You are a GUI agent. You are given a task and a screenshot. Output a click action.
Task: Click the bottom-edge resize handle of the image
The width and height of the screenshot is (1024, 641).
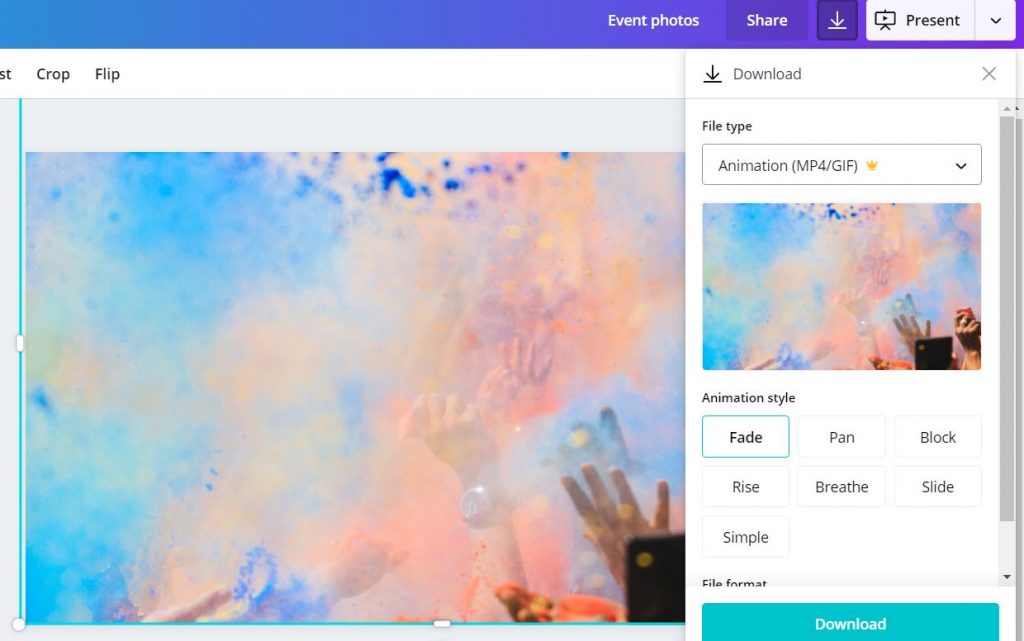pos(442,623)
